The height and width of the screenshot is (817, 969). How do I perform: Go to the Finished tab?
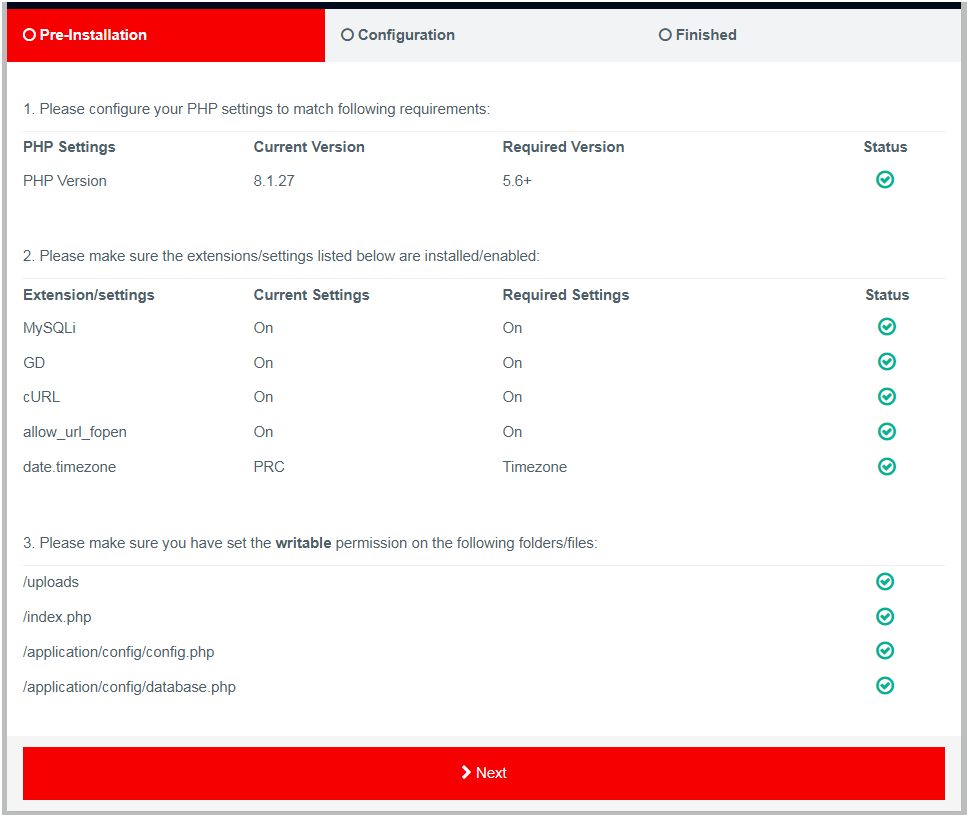tap(706, 35)
